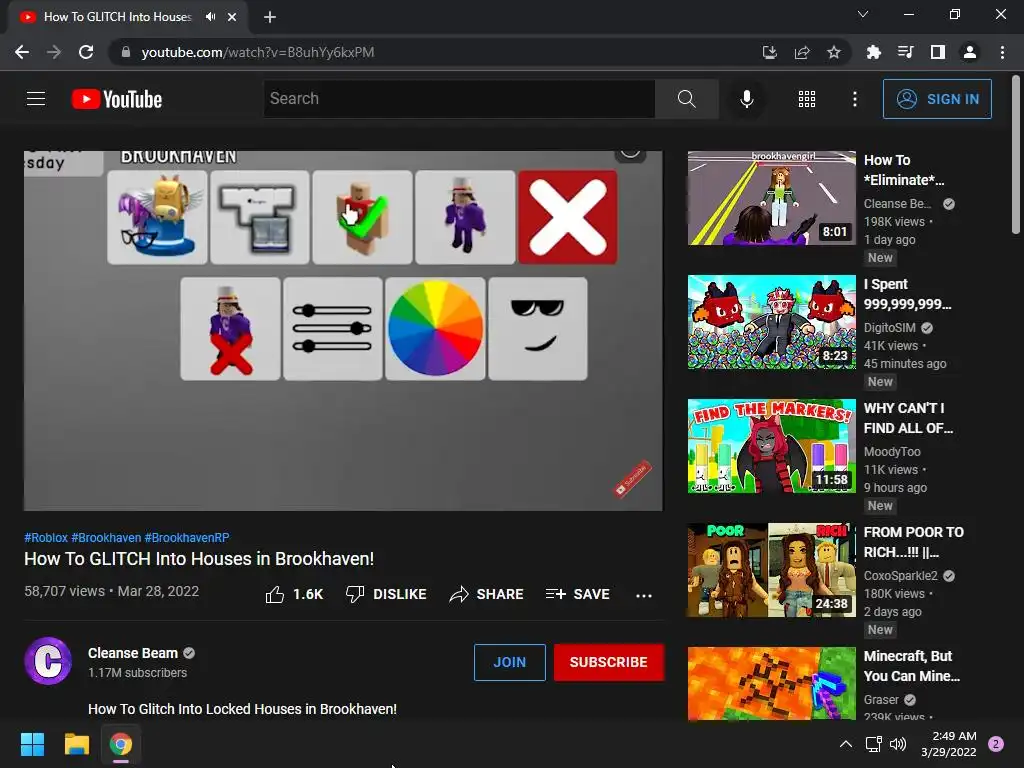This screenshot has height=768, width=1024.
Task: Go back with browser back arrow
Action: point(22,52)
